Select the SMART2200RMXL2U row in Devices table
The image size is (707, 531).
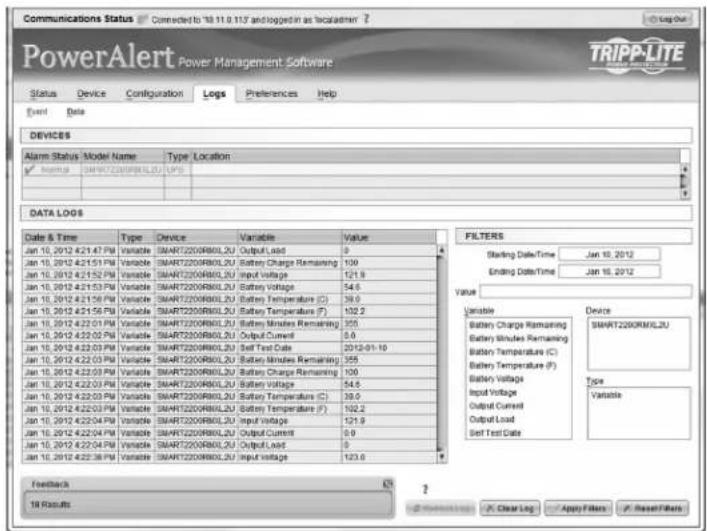point(351,169)
